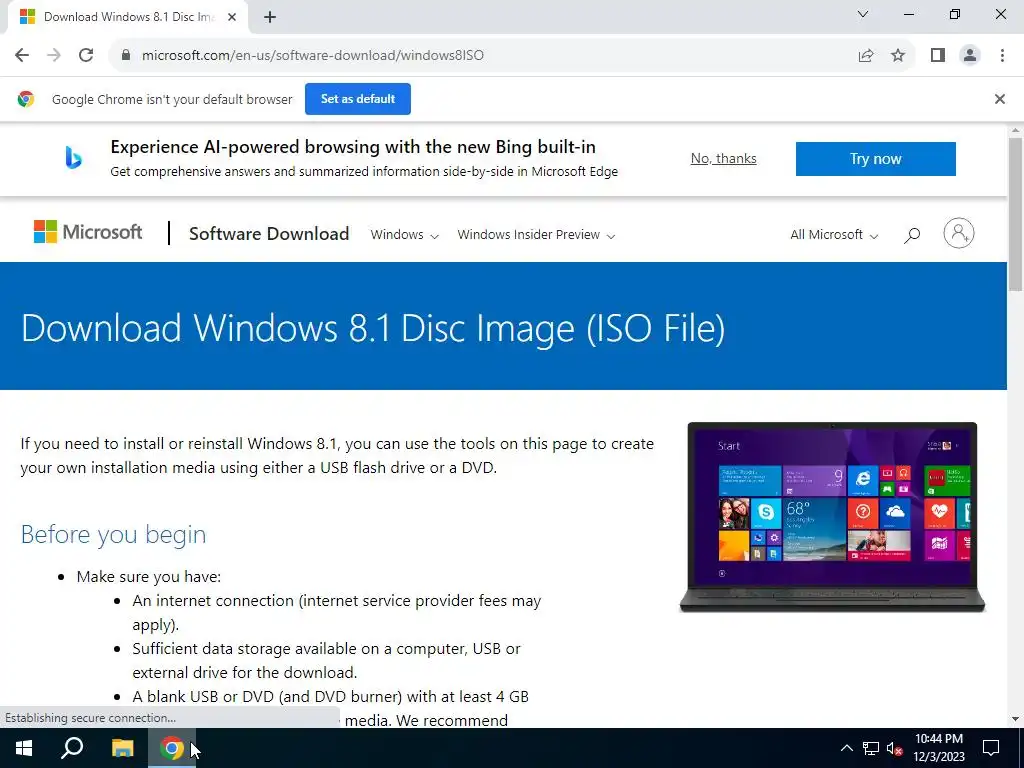Click the browser forward arrow
The width and height of the screenshot is (1024, 768).
coord(54,55)
